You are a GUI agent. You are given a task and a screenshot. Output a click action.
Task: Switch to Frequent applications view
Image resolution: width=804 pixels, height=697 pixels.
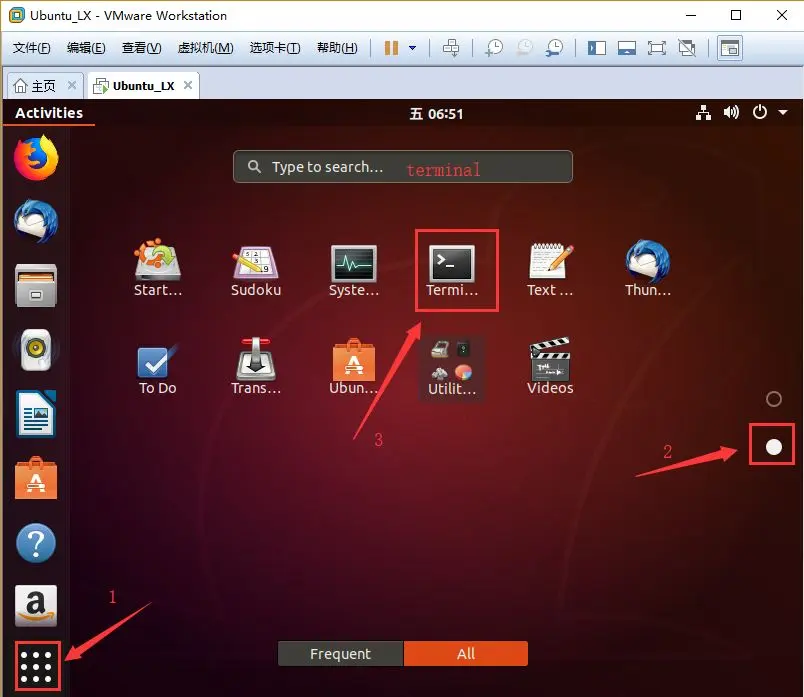pos(340,653)
